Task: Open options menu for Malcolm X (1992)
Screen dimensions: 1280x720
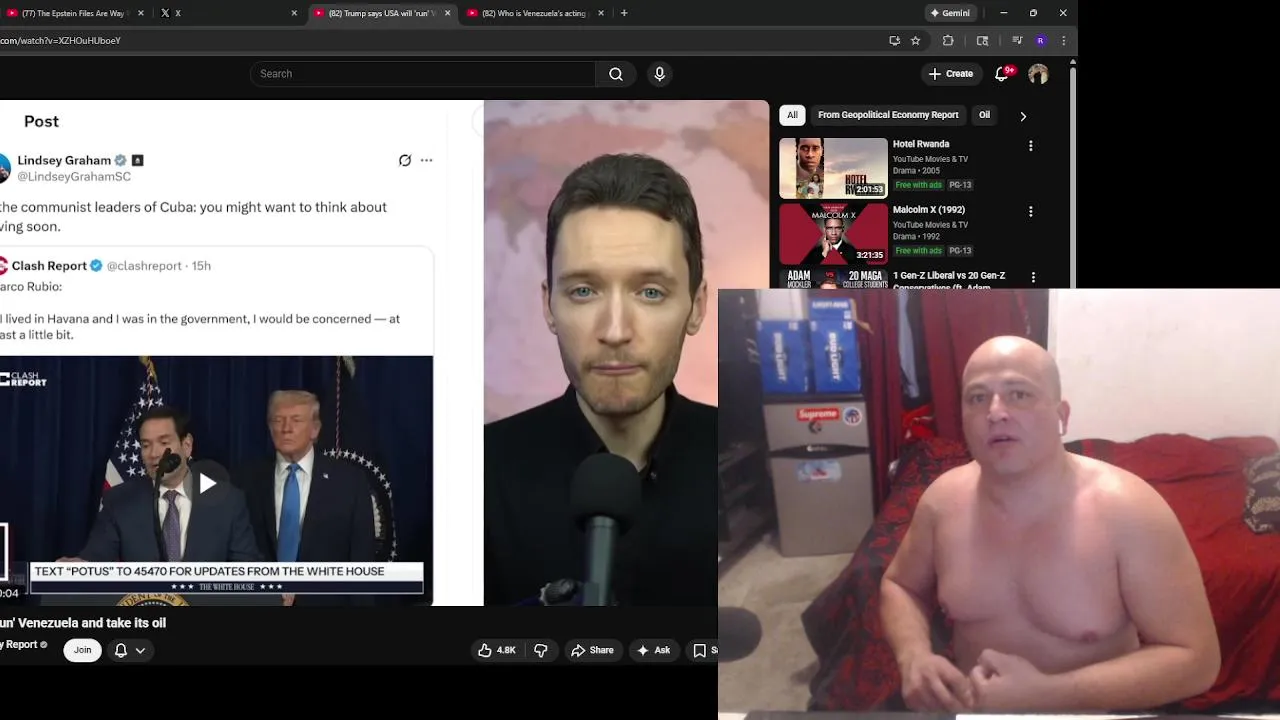Action: point(1030,212)
